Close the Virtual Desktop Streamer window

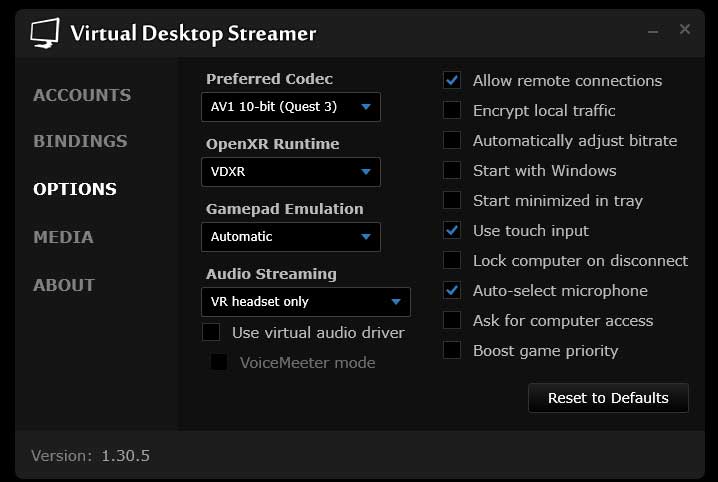pyautogui.click(x=685, y=30)
